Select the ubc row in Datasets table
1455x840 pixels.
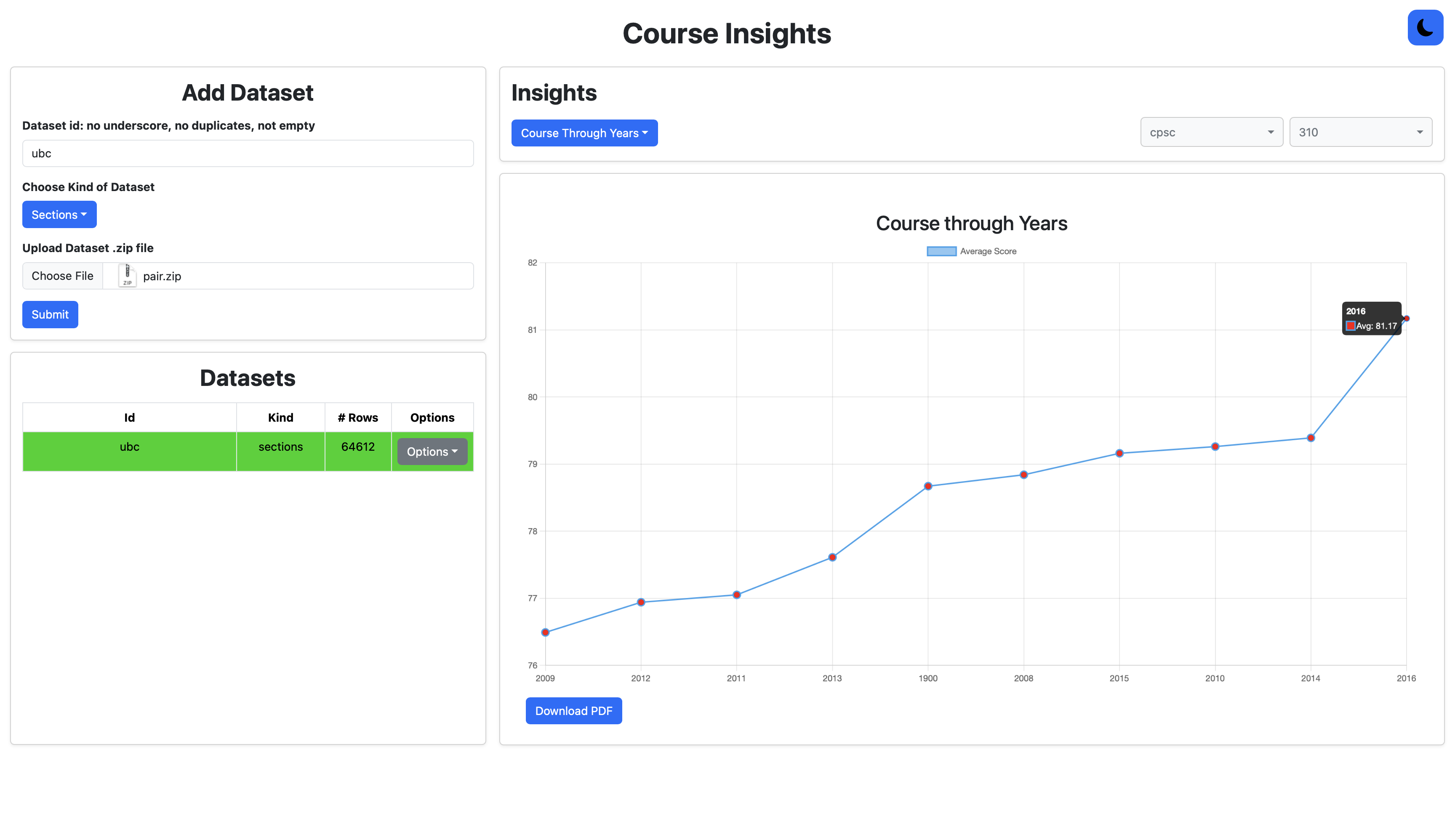click(x=129, y=447)
